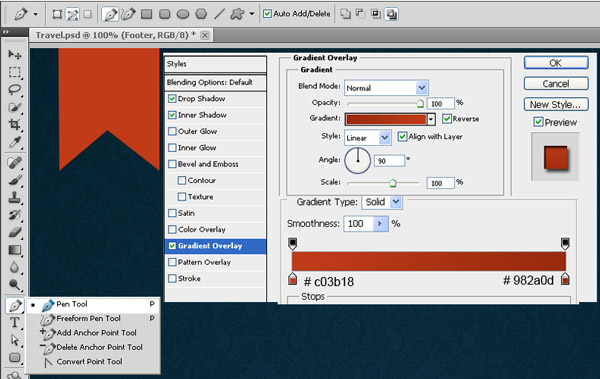Open tool preset picker arrow

click(36, 15)
